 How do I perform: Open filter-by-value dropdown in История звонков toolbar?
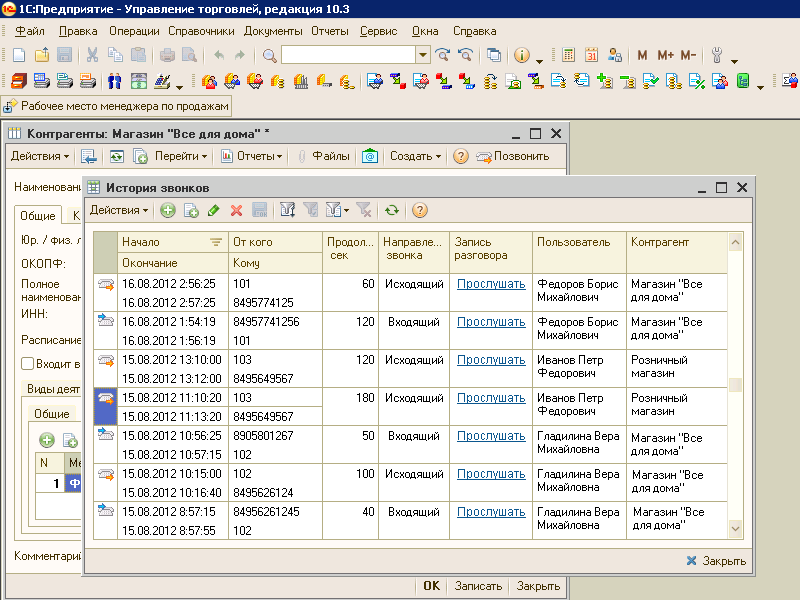point(337,210)
